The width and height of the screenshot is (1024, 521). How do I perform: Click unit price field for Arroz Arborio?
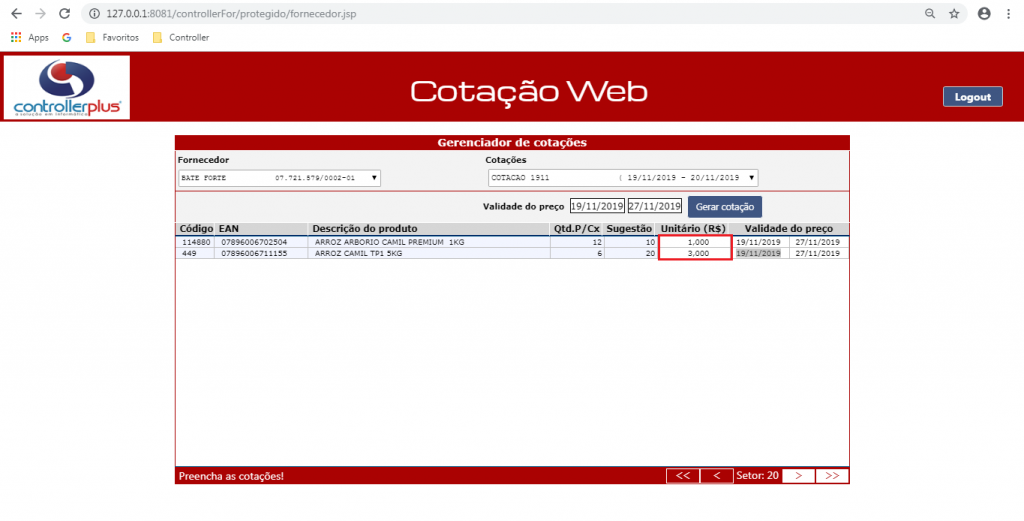[x=695, y=242]
